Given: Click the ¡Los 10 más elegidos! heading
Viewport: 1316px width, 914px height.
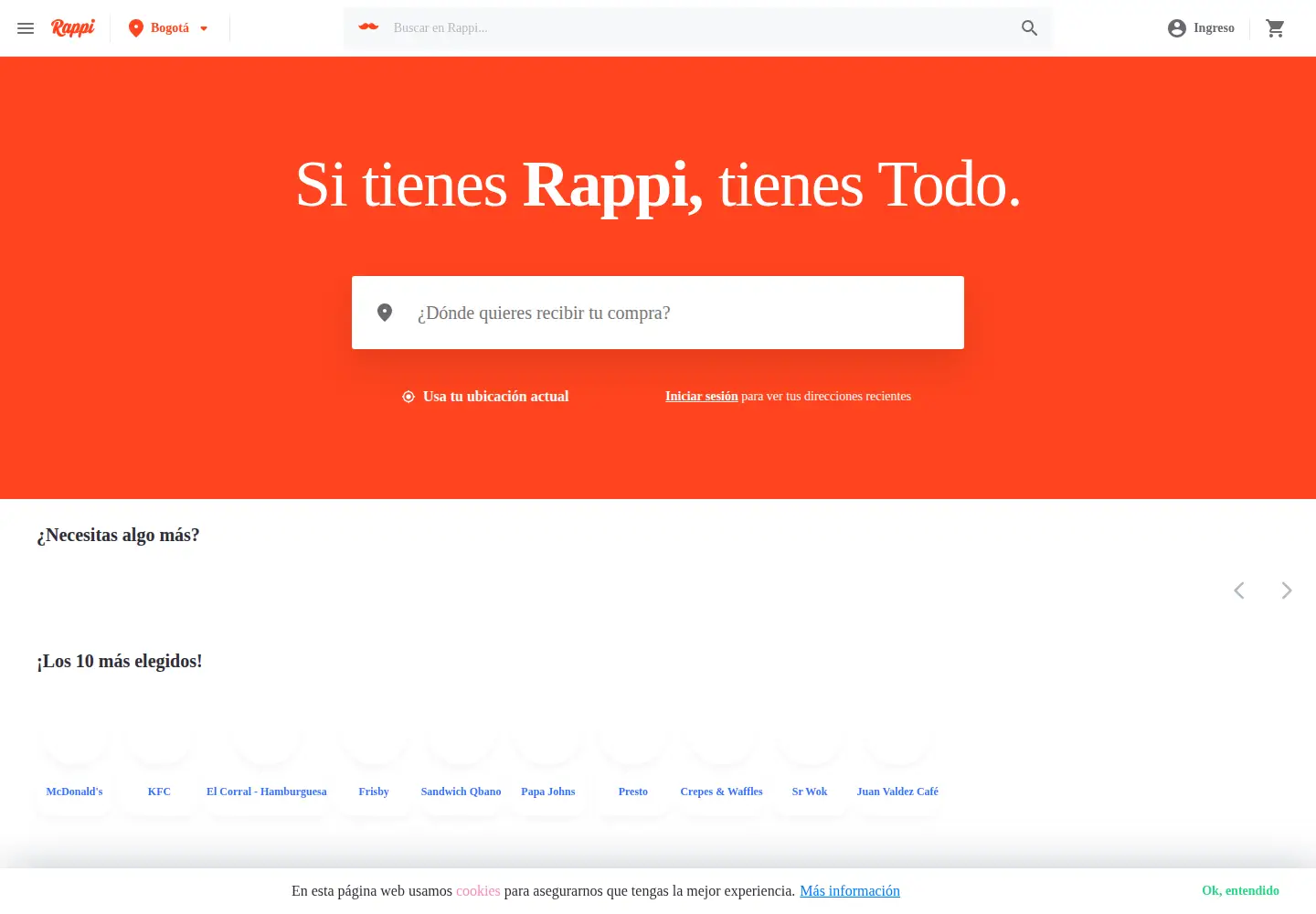Looking at the screenshot, I should tap(120, 662).
